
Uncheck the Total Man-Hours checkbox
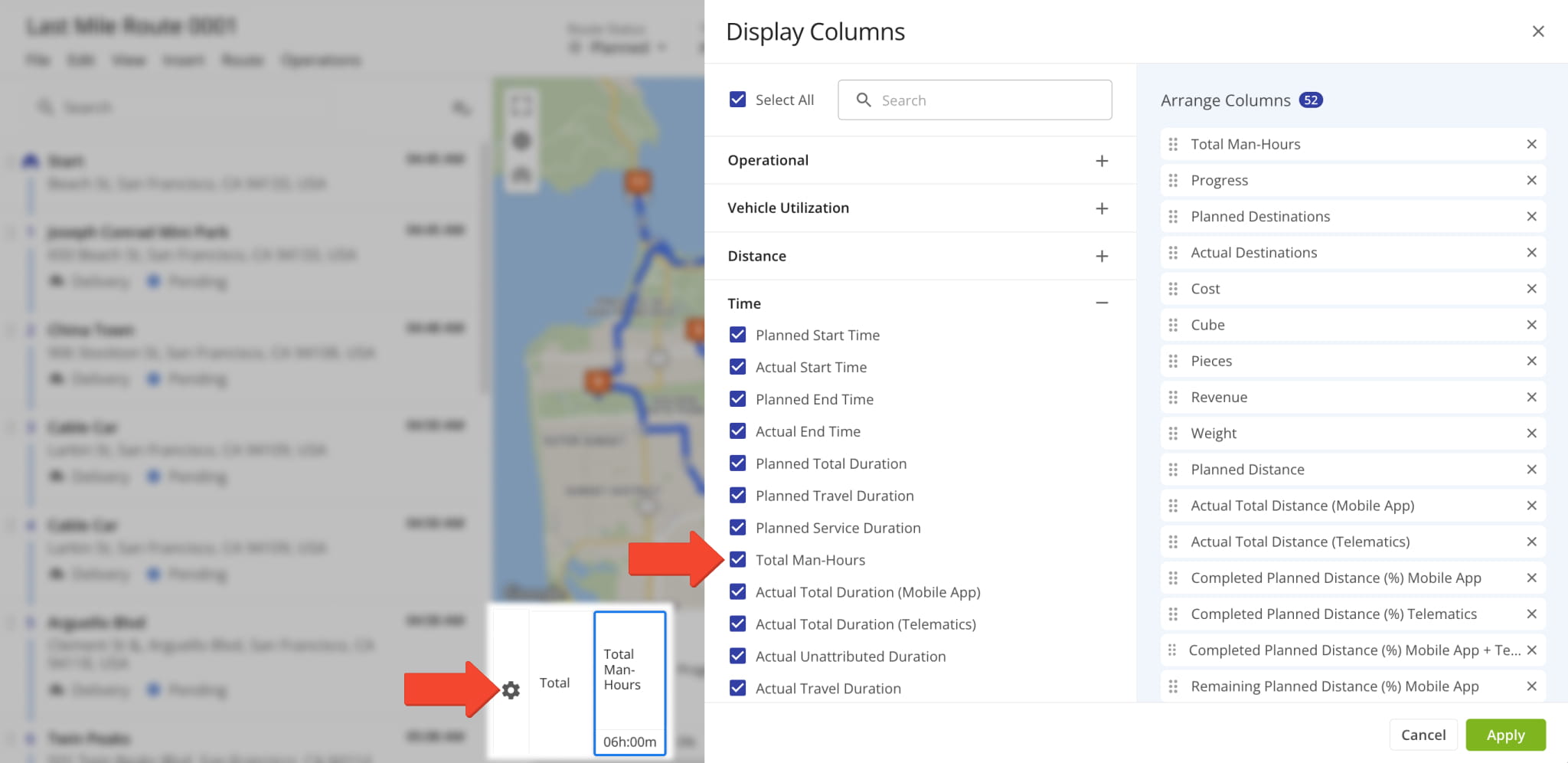click(738, 560)
